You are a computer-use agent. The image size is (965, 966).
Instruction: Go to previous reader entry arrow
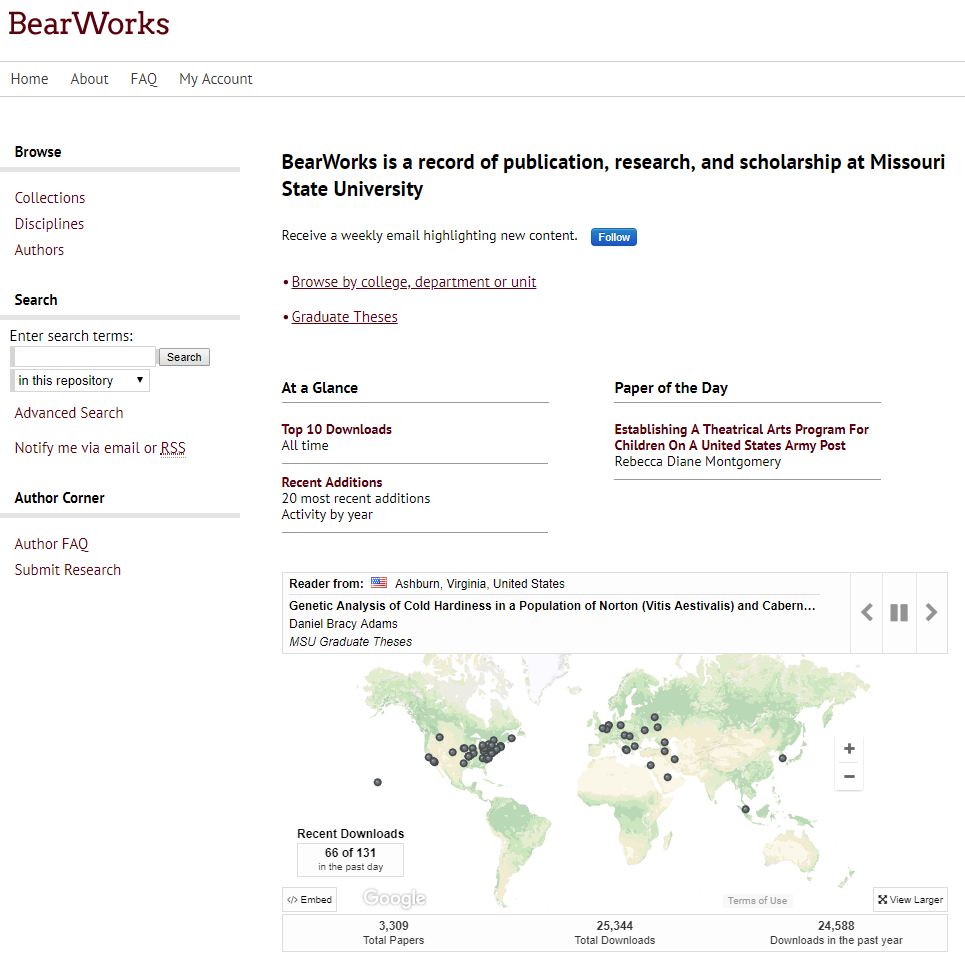point(867,613)
